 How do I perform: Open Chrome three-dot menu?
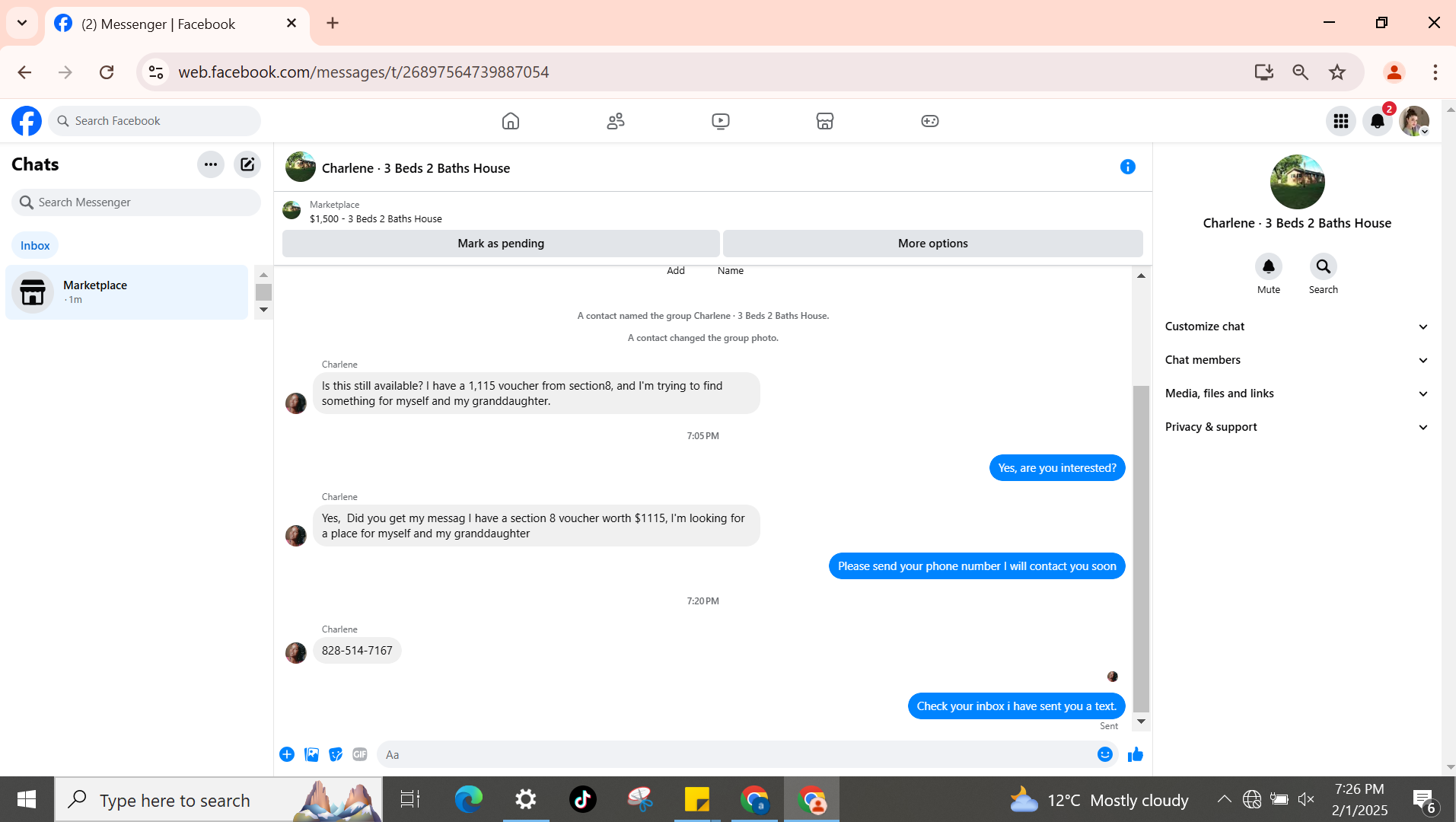(1435, 72)
